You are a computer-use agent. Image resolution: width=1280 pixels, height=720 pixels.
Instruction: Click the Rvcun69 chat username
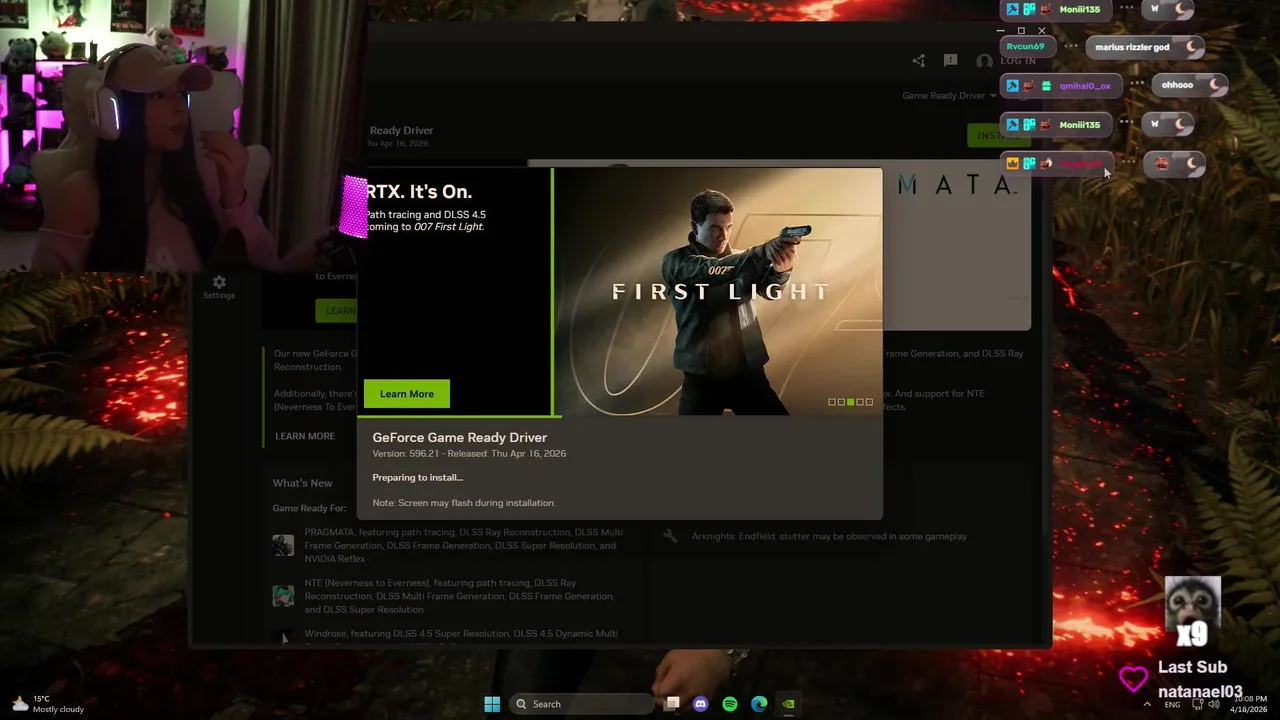(1025, 47)
